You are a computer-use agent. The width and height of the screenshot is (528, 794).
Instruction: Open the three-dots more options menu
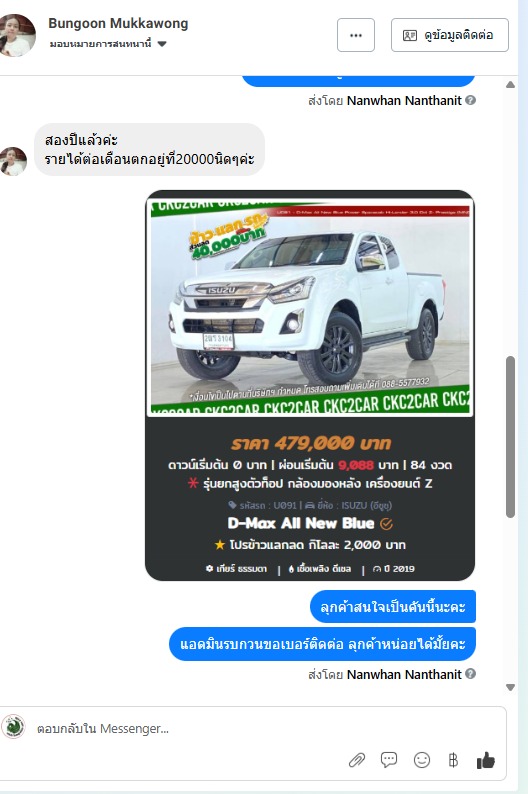pos(356,35)
